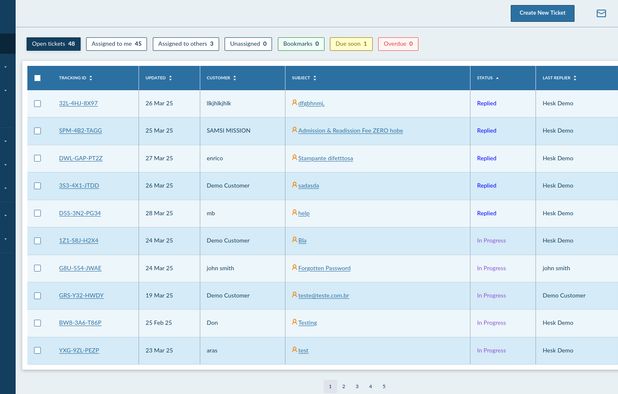
Task: Select current page 1 in pagination
Action: pos(330,387)
